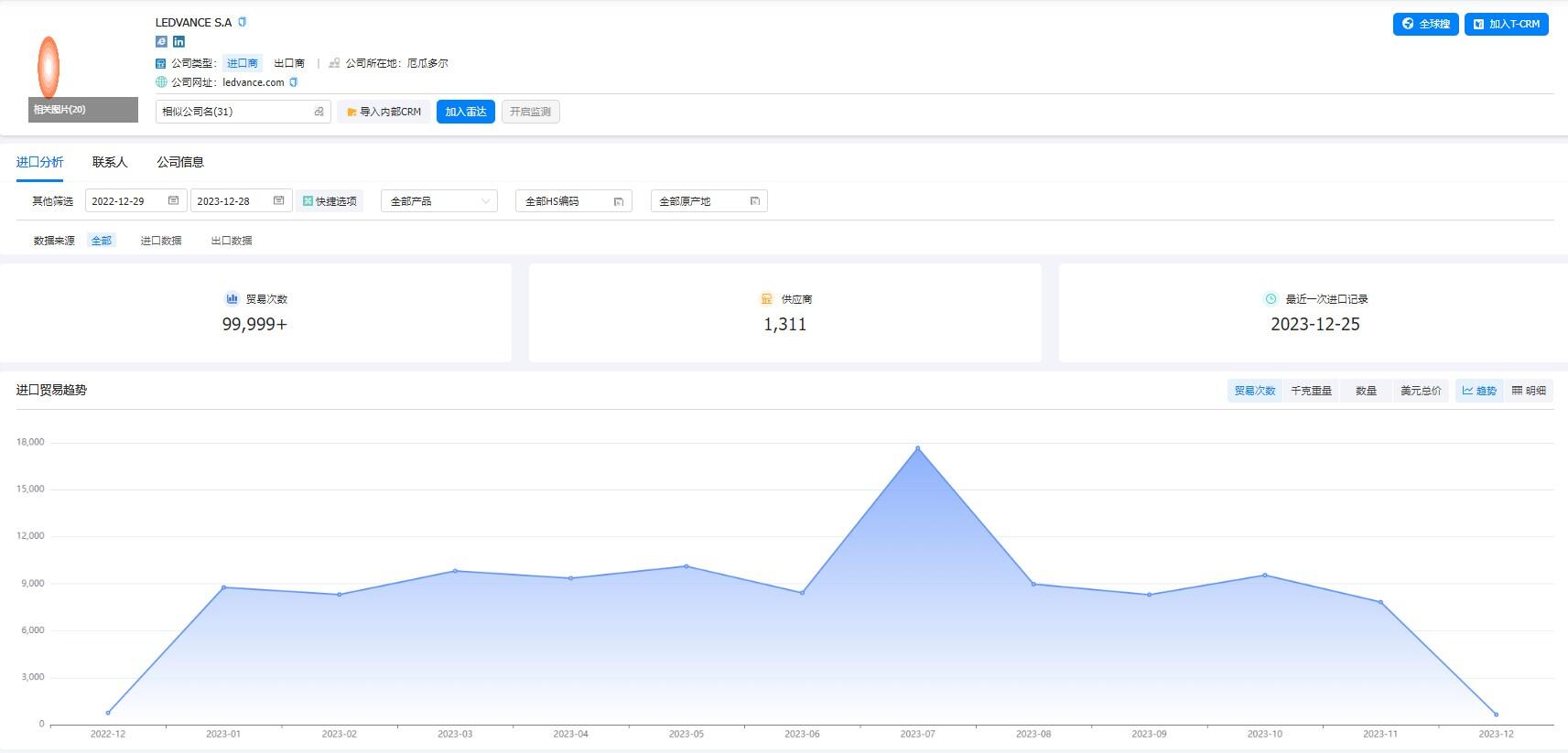Open the 公司信息 tab
The width and height of the screenshot is (1568, 753).
pyautogui.click(x=180, y=162)
